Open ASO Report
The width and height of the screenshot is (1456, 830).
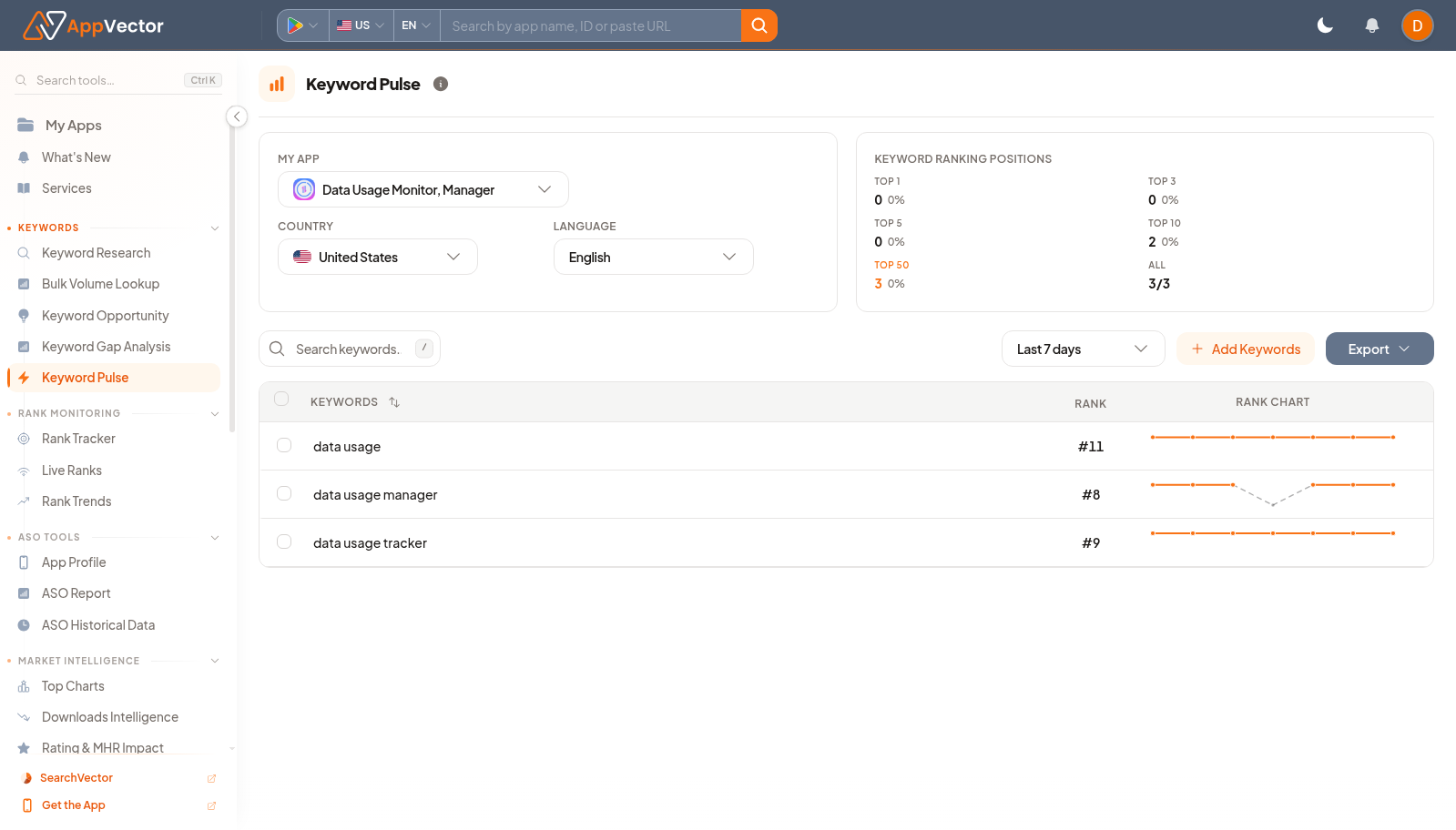tap(76, 593)
